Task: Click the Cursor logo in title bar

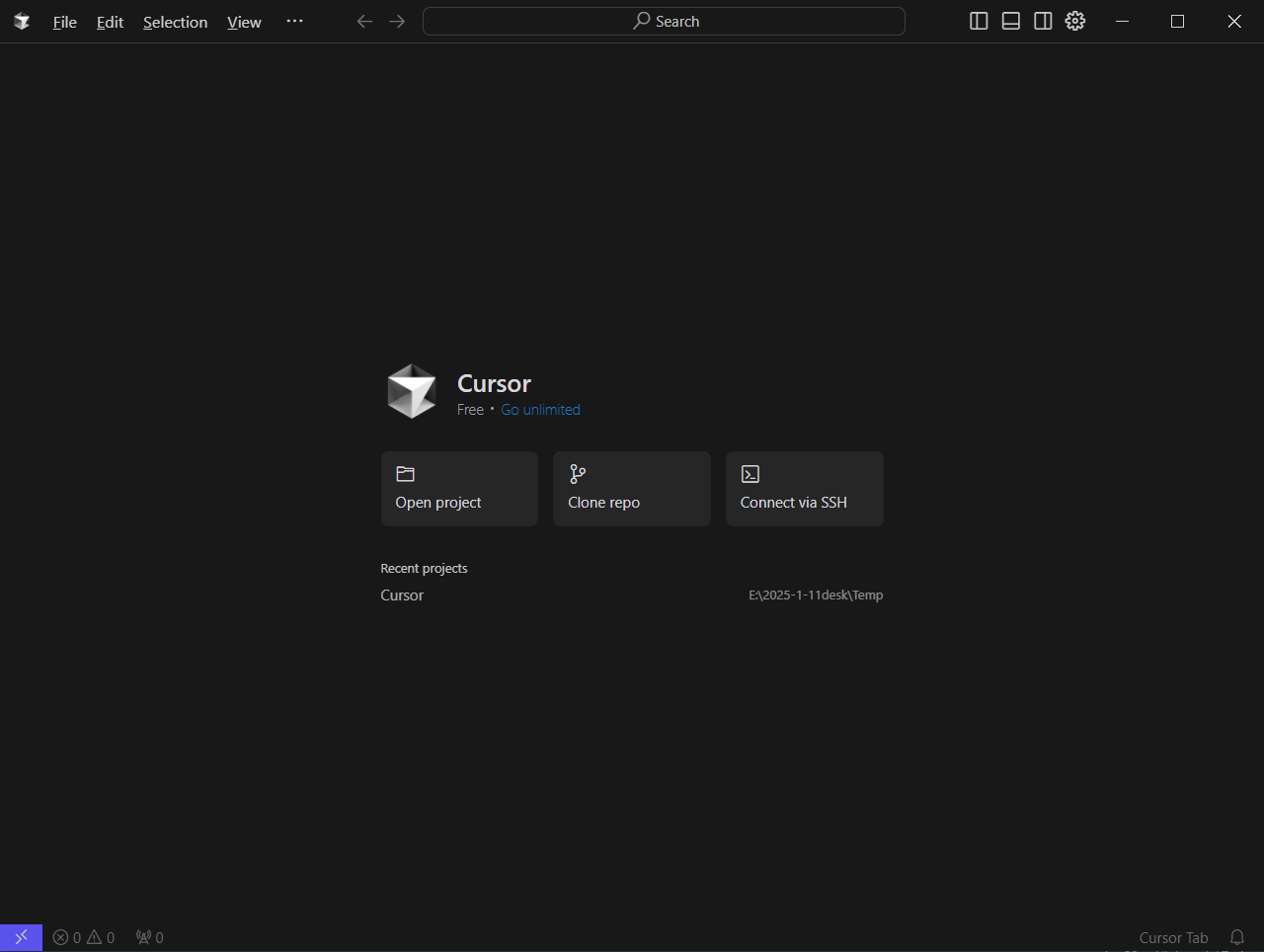Action: [22, 22]
